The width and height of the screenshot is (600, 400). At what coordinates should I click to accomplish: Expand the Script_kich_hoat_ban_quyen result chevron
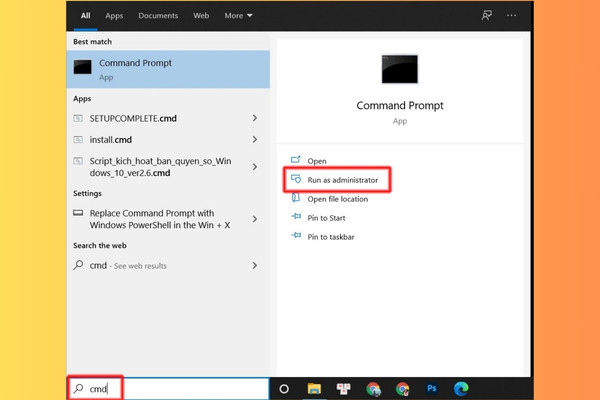[x=255, y=167]
